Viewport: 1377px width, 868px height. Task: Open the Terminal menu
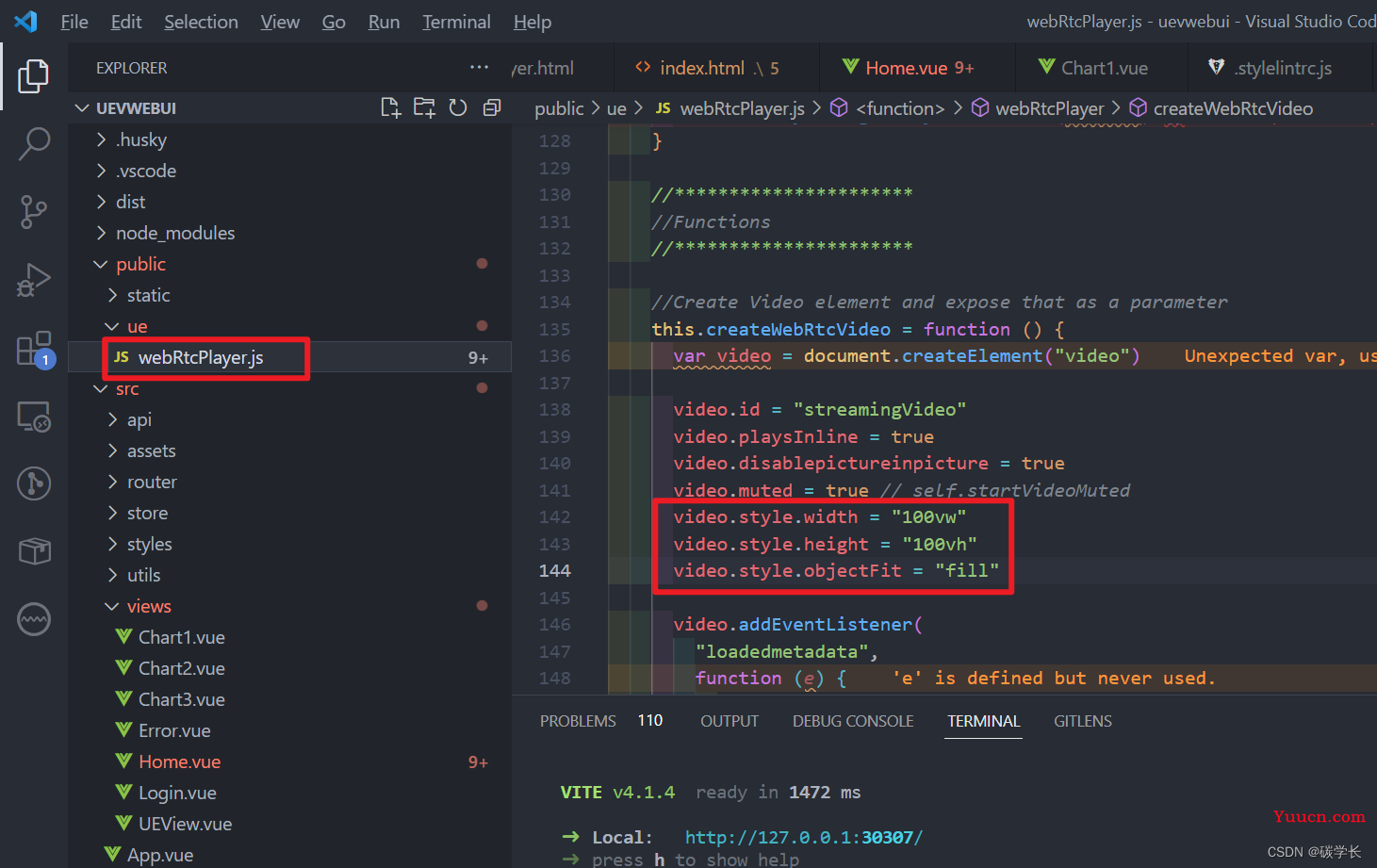coord(456,22)
